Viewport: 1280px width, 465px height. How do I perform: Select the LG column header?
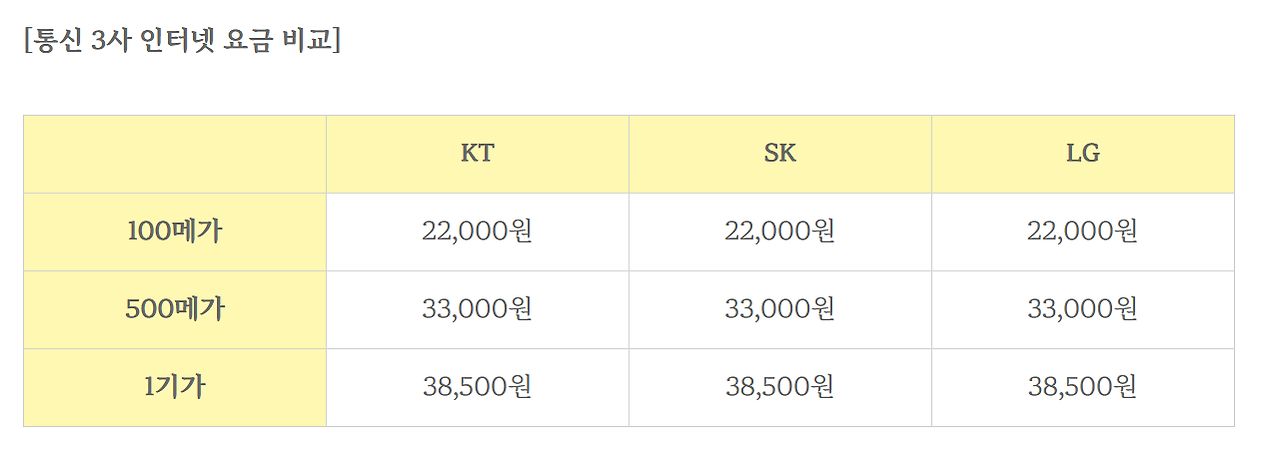click(1083, 154)
